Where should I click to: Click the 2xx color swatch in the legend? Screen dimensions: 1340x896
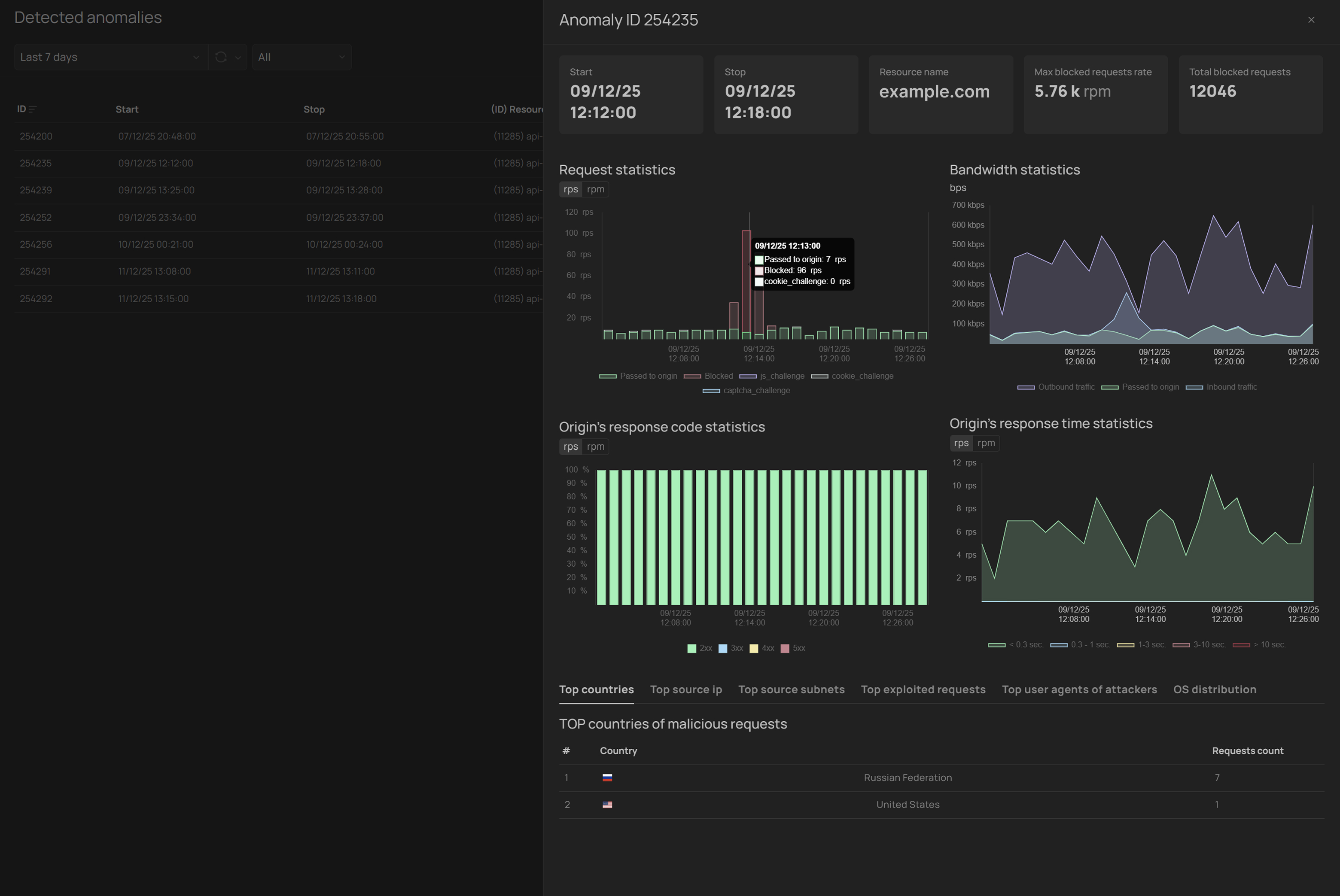pyautogui.click(x=692, y=649)
